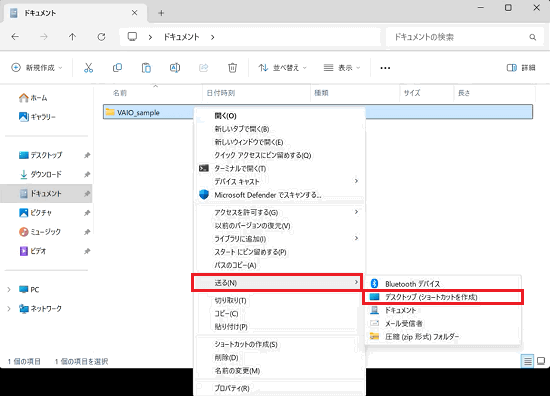Open デスクトップ in the sidebar
Viewport: 550px width, 396px height.
[x=41, y=155]
